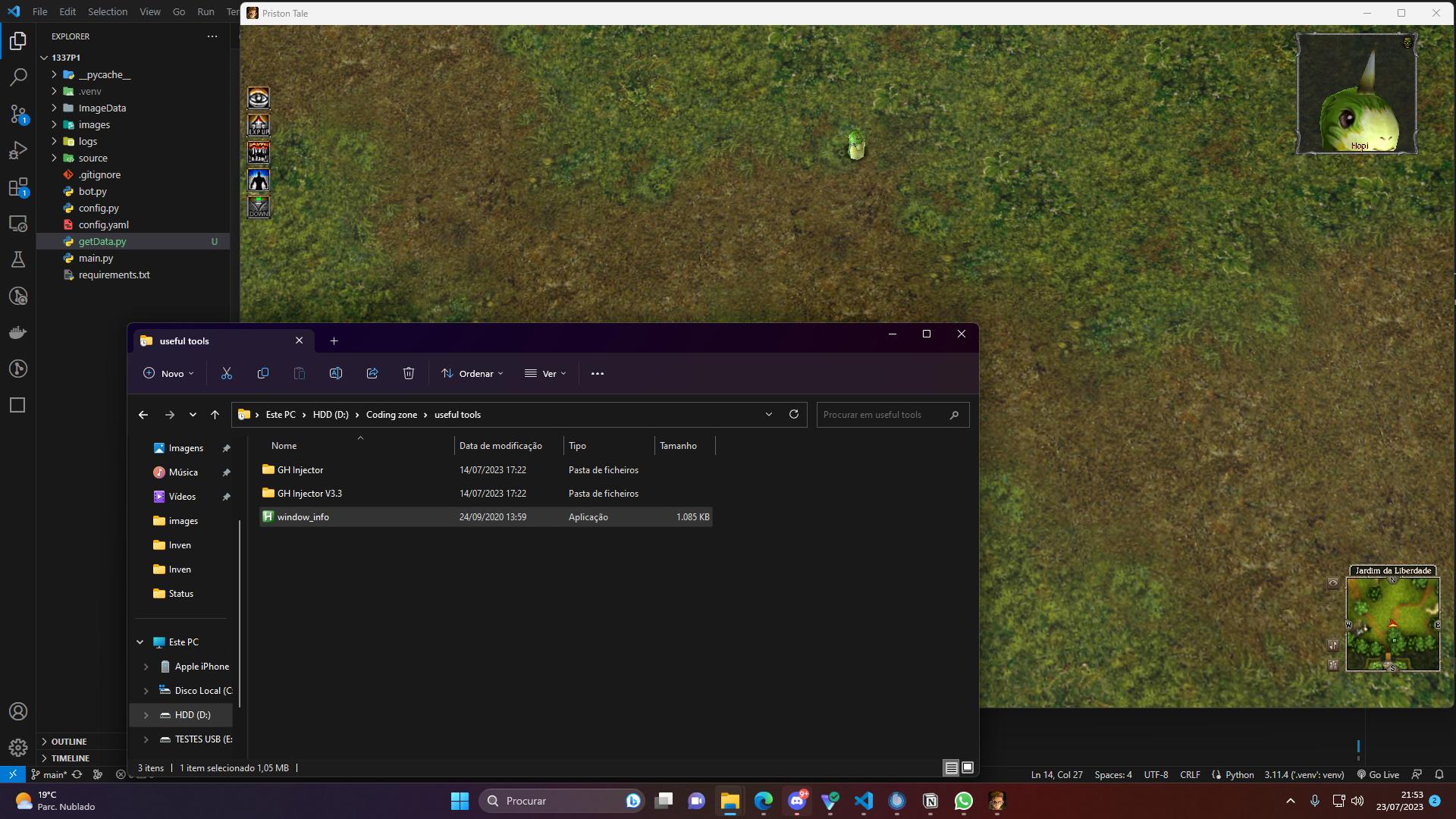Click main branch indicator in status bar
Image resolution: width=1456 pixels, height=819 pixels.
pyautogui.click(x=49, y=774)
